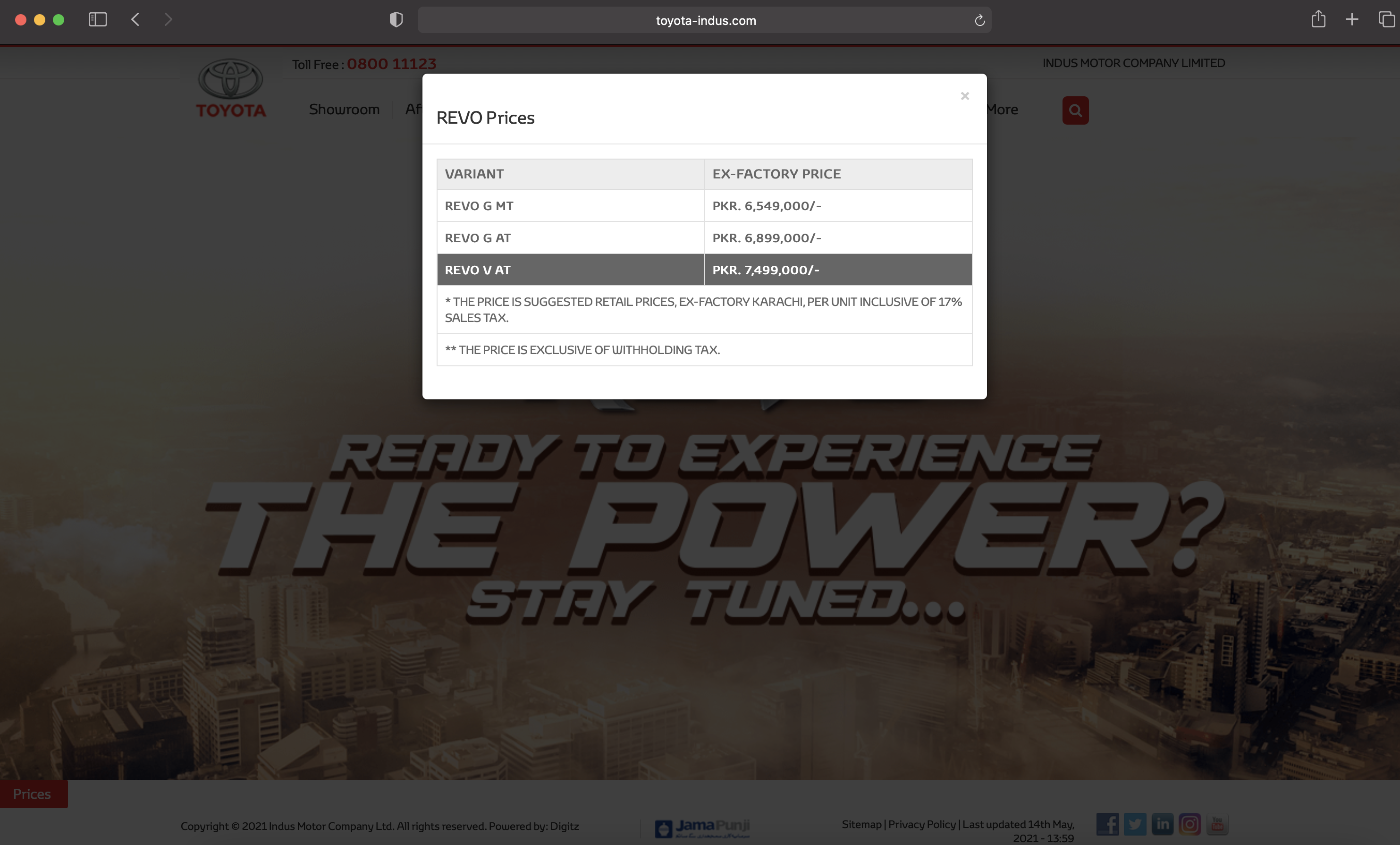Open a new browser tab
Image resolution: width=1400 pixels, height=845 pixels.
(1352, 19)
